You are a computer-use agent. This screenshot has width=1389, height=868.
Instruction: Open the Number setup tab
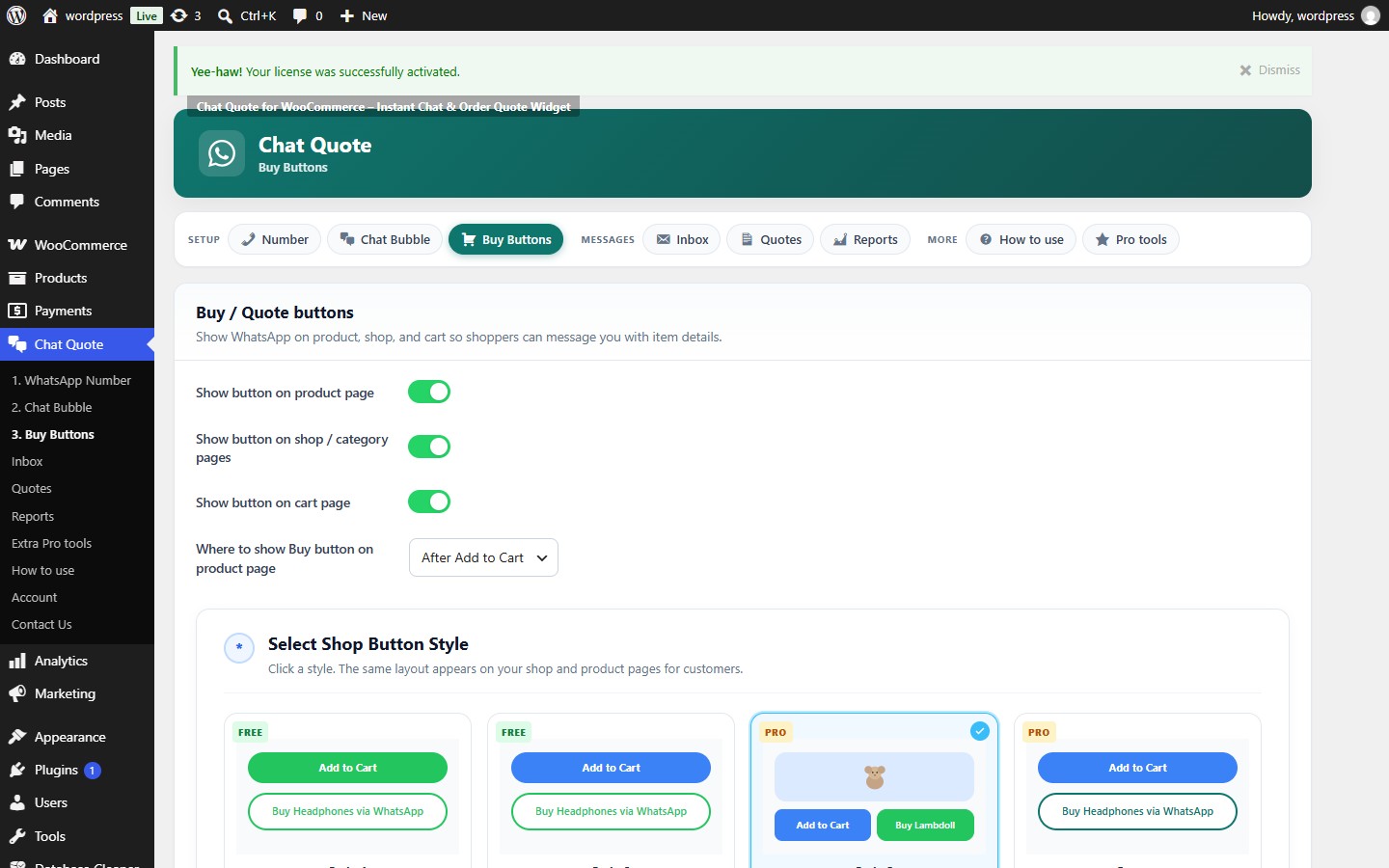pos(275,239)
